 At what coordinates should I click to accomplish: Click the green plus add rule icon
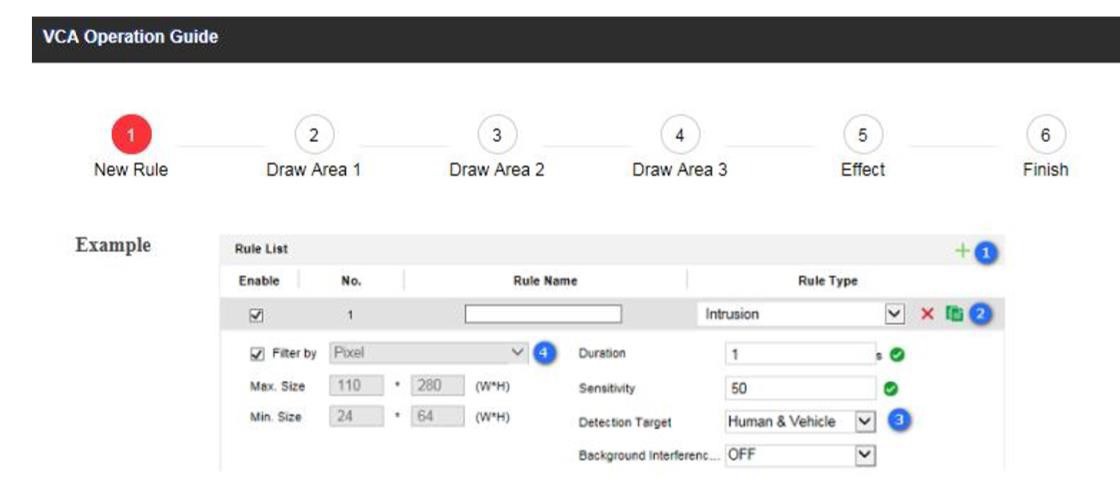tap(962, 252)
